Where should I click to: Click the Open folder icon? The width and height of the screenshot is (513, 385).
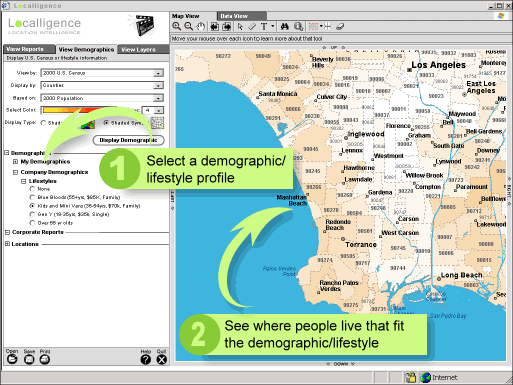(x=12, y=359)
